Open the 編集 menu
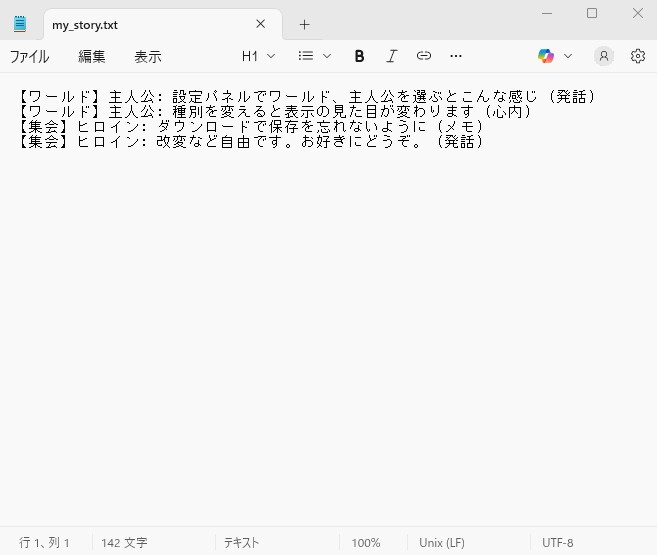 92,57
